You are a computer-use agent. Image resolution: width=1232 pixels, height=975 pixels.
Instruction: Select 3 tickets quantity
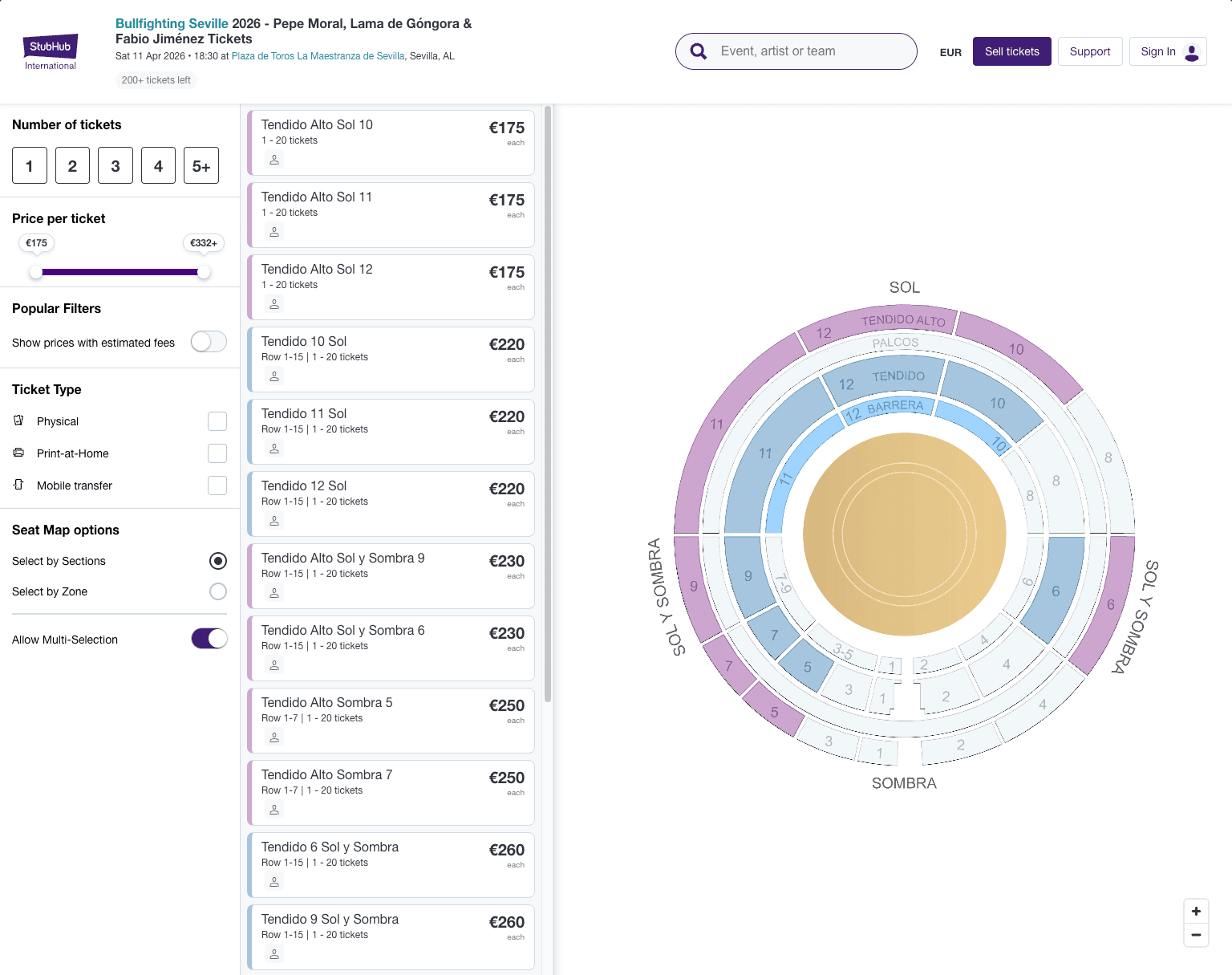[x=115, y=165]
